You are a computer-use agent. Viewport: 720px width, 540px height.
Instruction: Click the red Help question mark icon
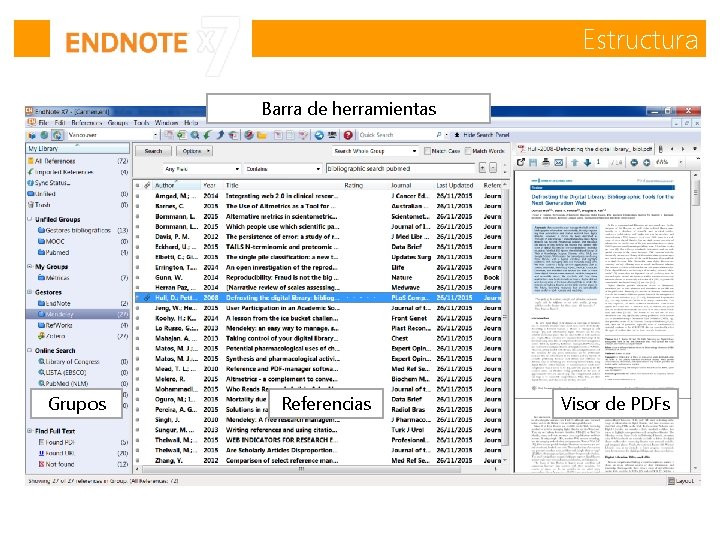coord(348,135)
